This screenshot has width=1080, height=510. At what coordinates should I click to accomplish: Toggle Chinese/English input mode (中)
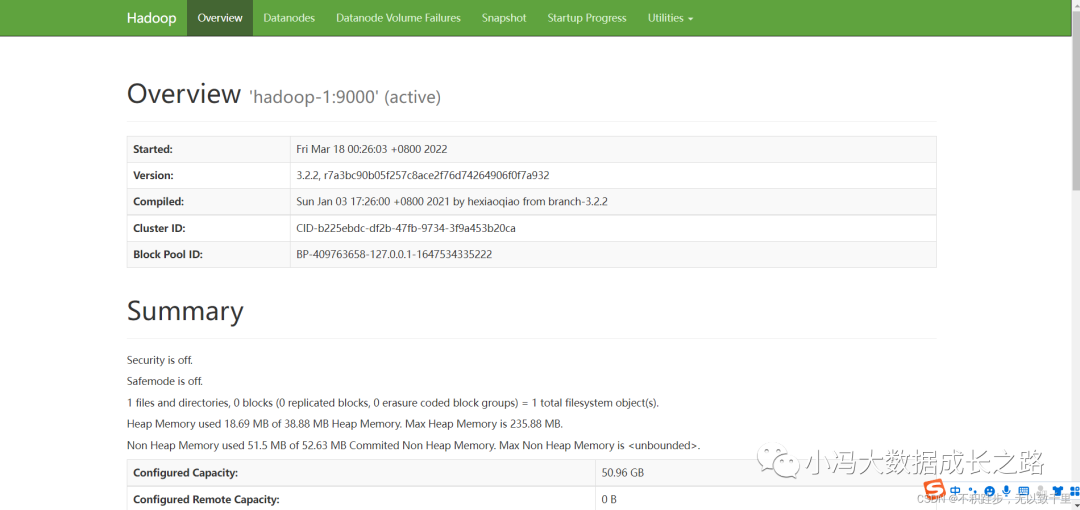coord(956,490)
